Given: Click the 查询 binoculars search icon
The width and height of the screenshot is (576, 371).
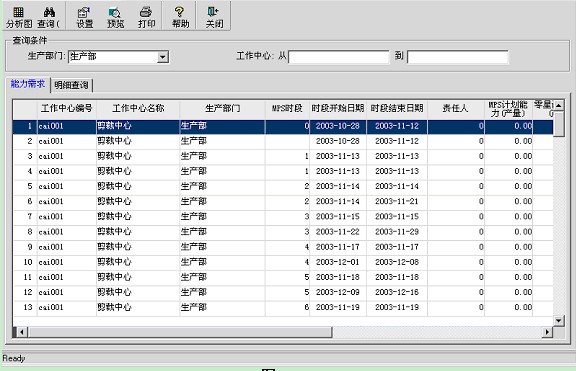Looking at the screenshot, I should pos(49,12).
